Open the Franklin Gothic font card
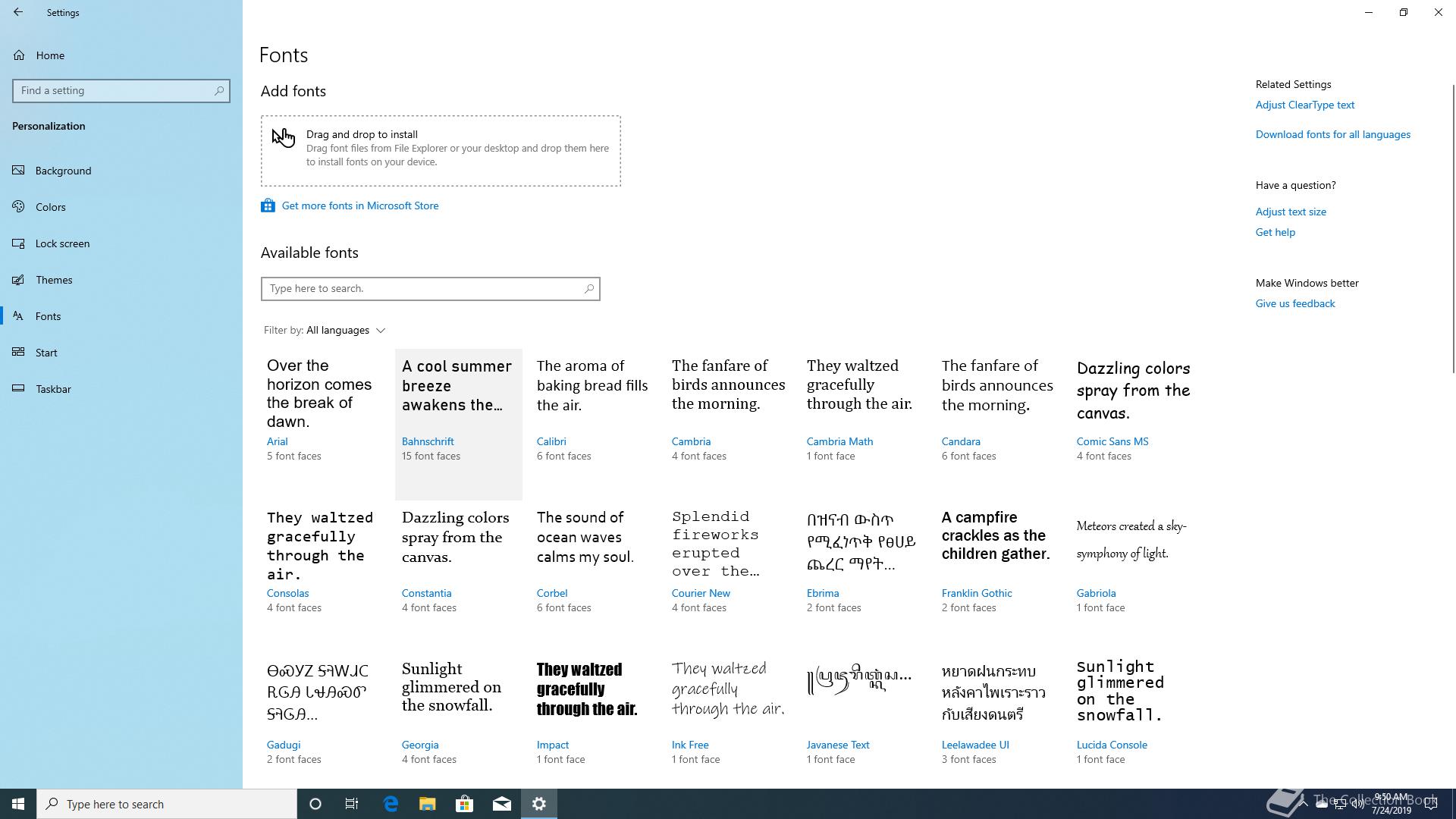Screen dimensions: 1456x819 (999, 576)
